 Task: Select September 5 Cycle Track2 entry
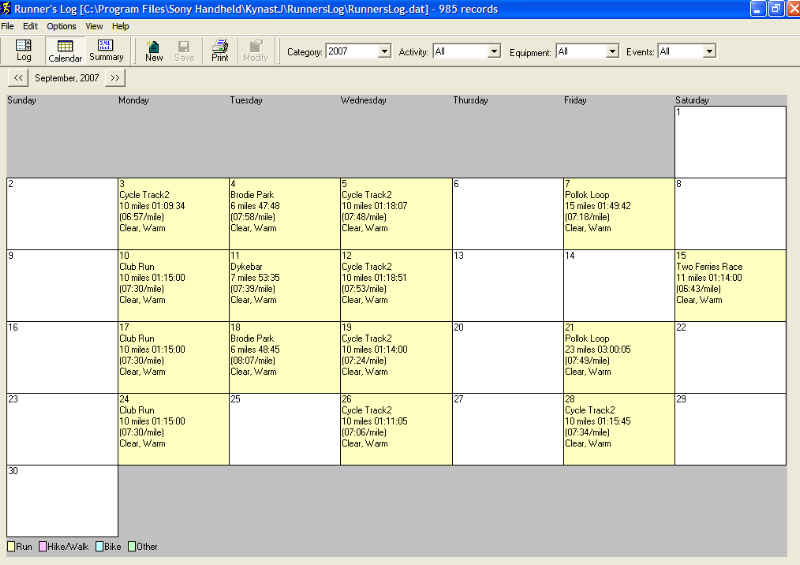(396, 214)
